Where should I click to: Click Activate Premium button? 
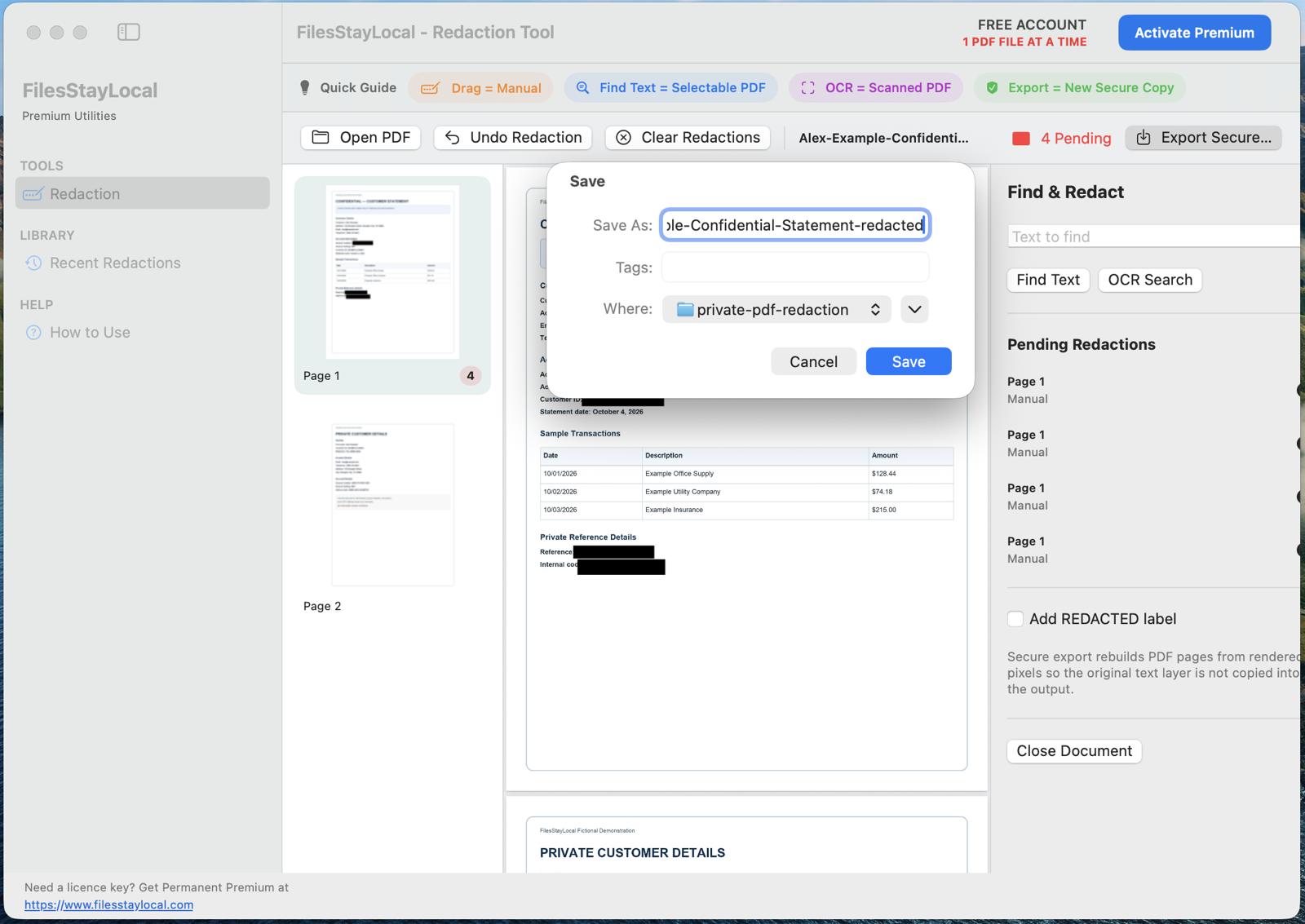[x=1194, y=33]
